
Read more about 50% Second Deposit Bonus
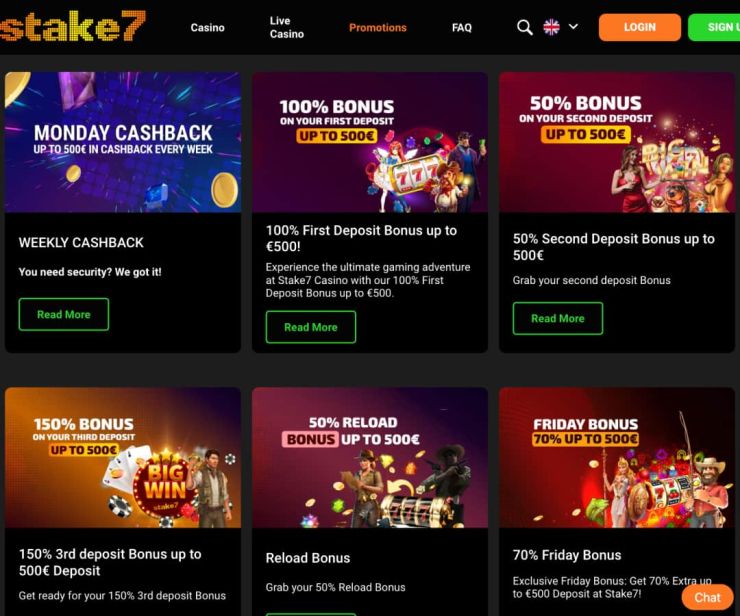(x=558, y=319)
